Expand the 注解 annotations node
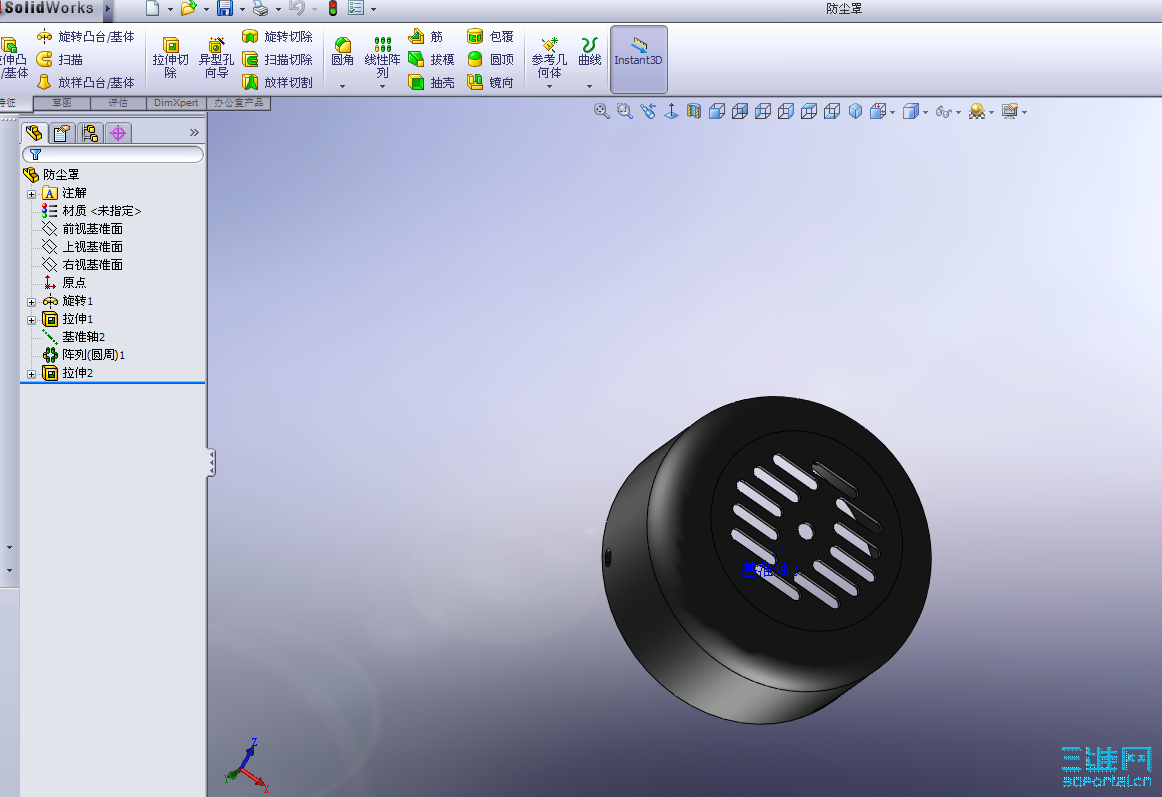The image size is (1162, 797). 32,194
